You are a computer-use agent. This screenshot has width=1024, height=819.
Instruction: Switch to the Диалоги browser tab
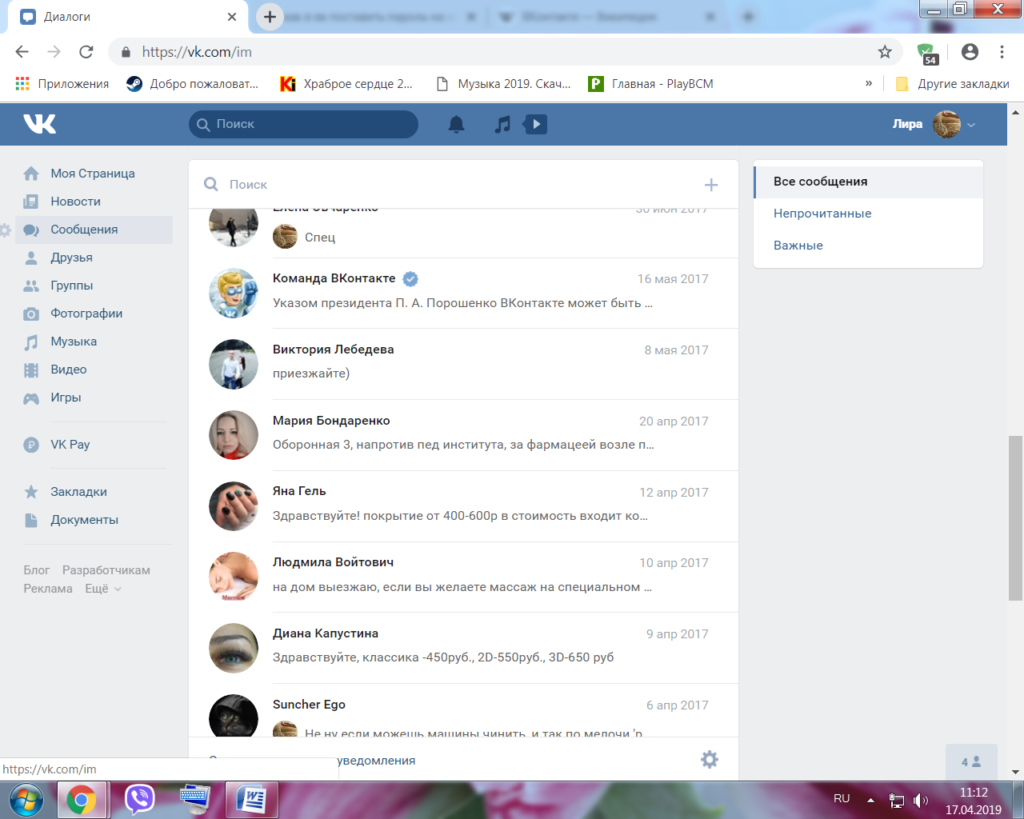click(x=128, y=17)
